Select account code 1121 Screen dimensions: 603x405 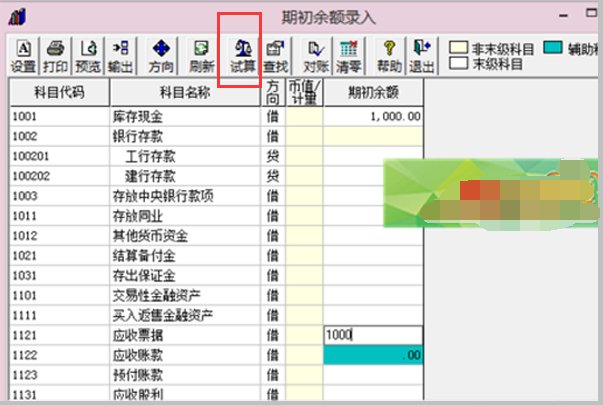(25, 335)
